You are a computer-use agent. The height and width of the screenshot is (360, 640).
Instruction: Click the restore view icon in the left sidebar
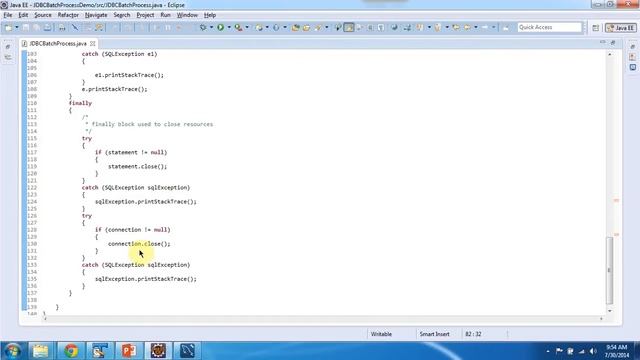click(8, 47)
